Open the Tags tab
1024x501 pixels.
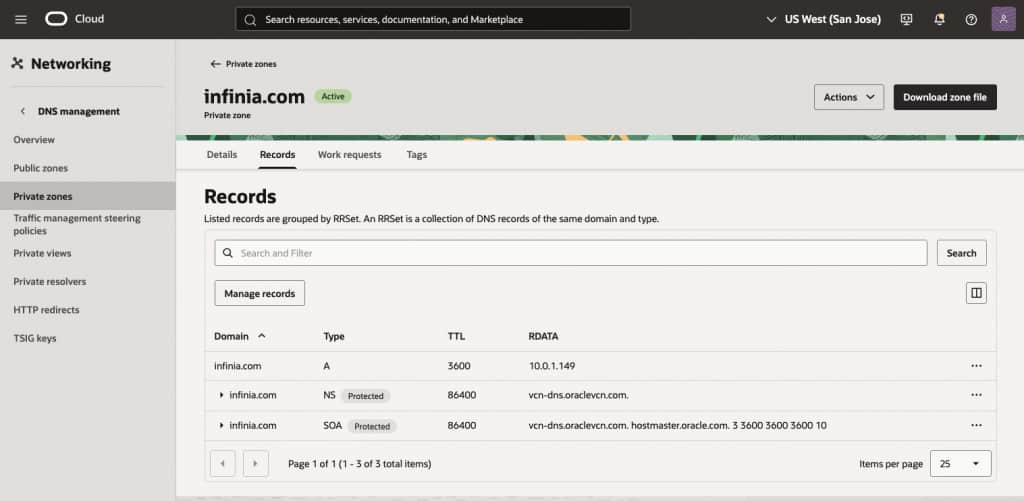pos(417,155)
